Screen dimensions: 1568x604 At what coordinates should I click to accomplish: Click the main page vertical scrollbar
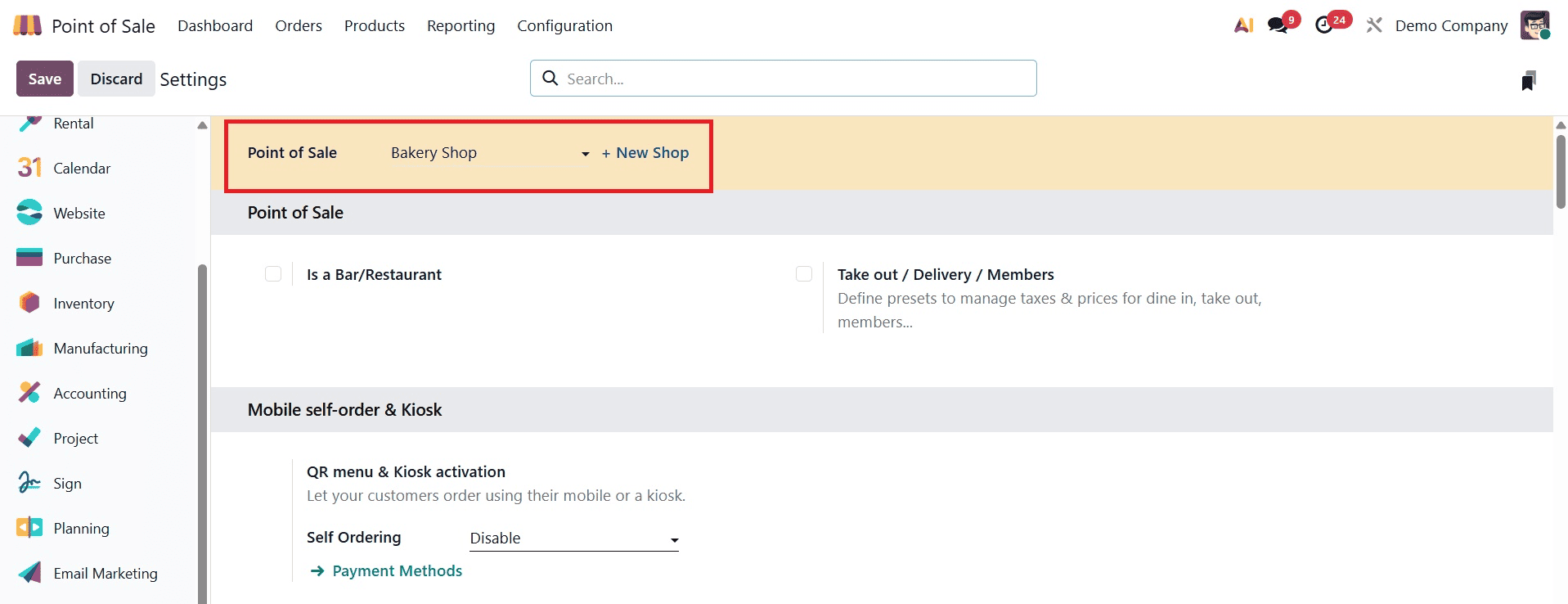(x=1561, y=172)
